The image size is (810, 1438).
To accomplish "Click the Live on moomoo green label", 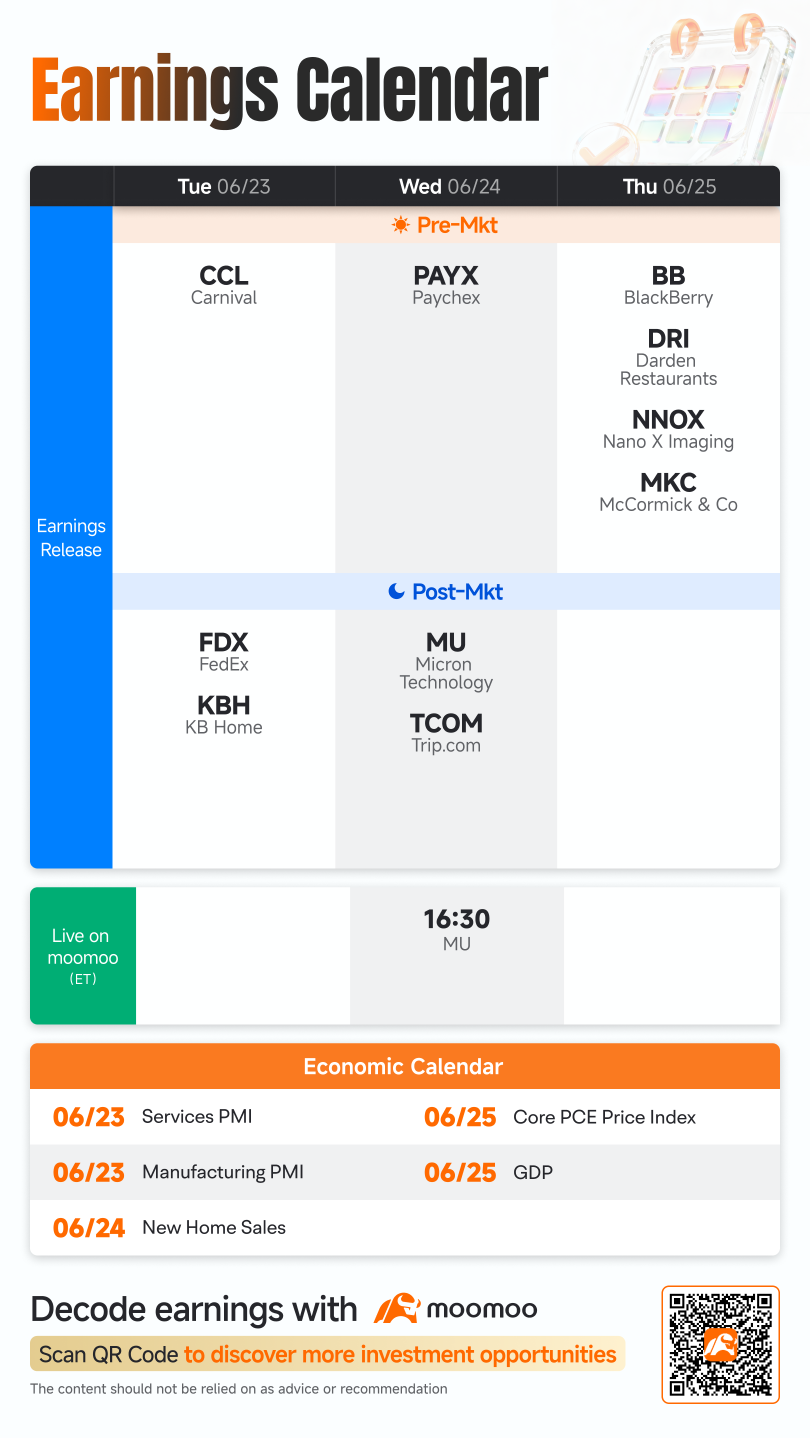I will [x=83, y=955].
